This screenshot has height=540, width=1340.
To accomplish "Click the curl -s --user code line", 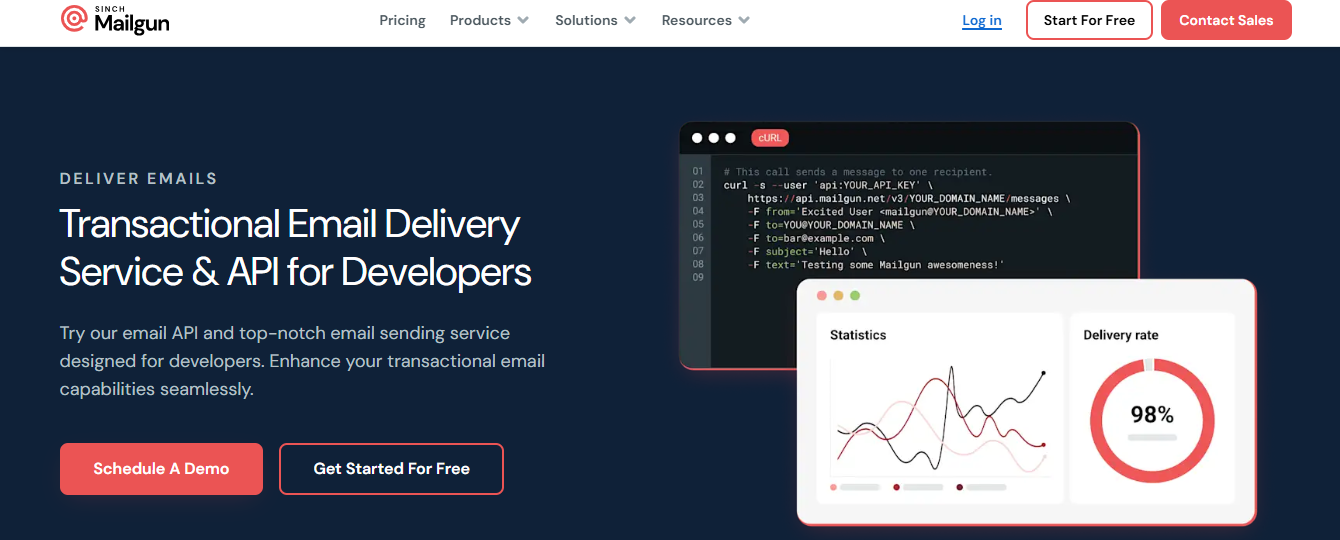I will [829, 185].
